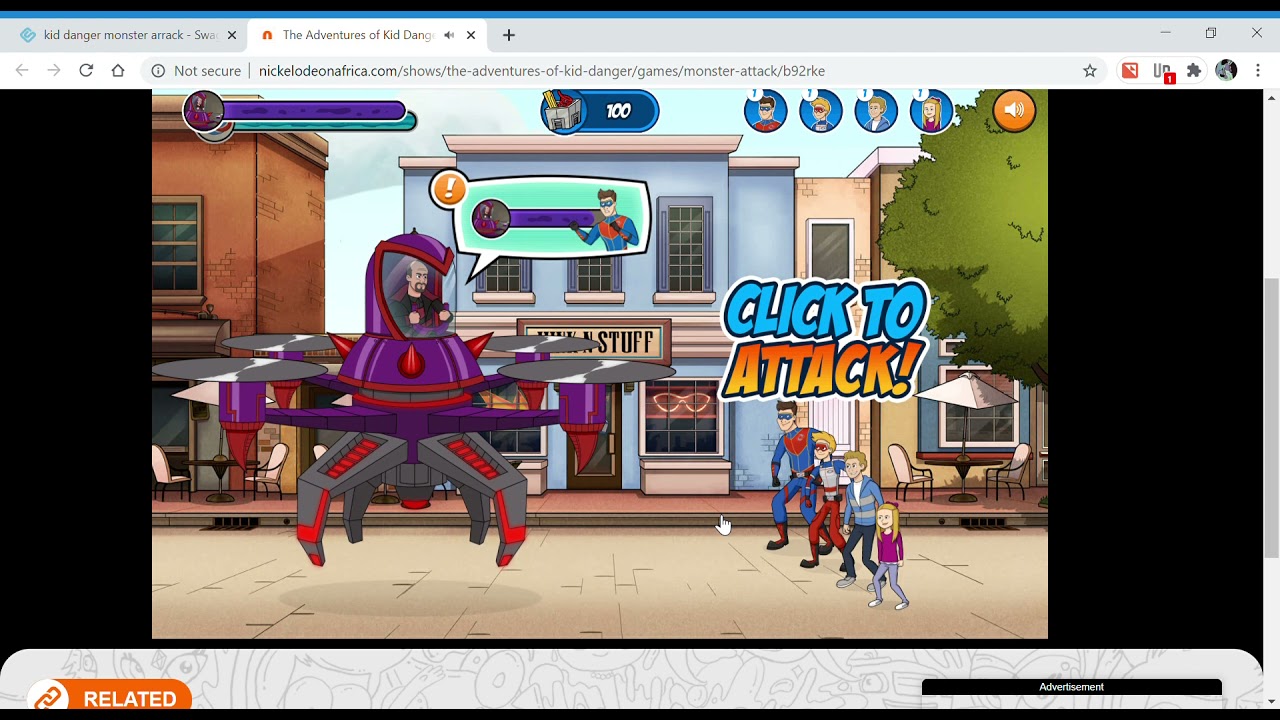Open the Extensions puzzle piece menu
The width and height of the screenshot is (1280, 720).
[1194, 71]
